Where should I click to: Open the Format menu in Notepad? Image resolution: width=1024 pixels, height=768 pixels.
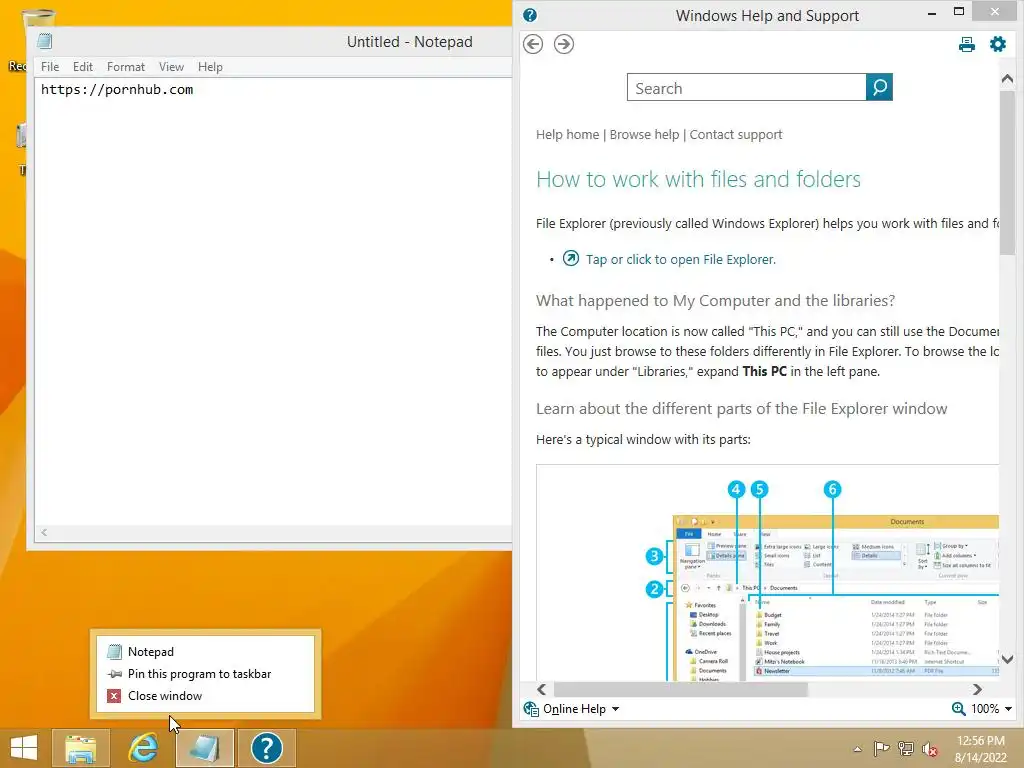click(125, 67)
